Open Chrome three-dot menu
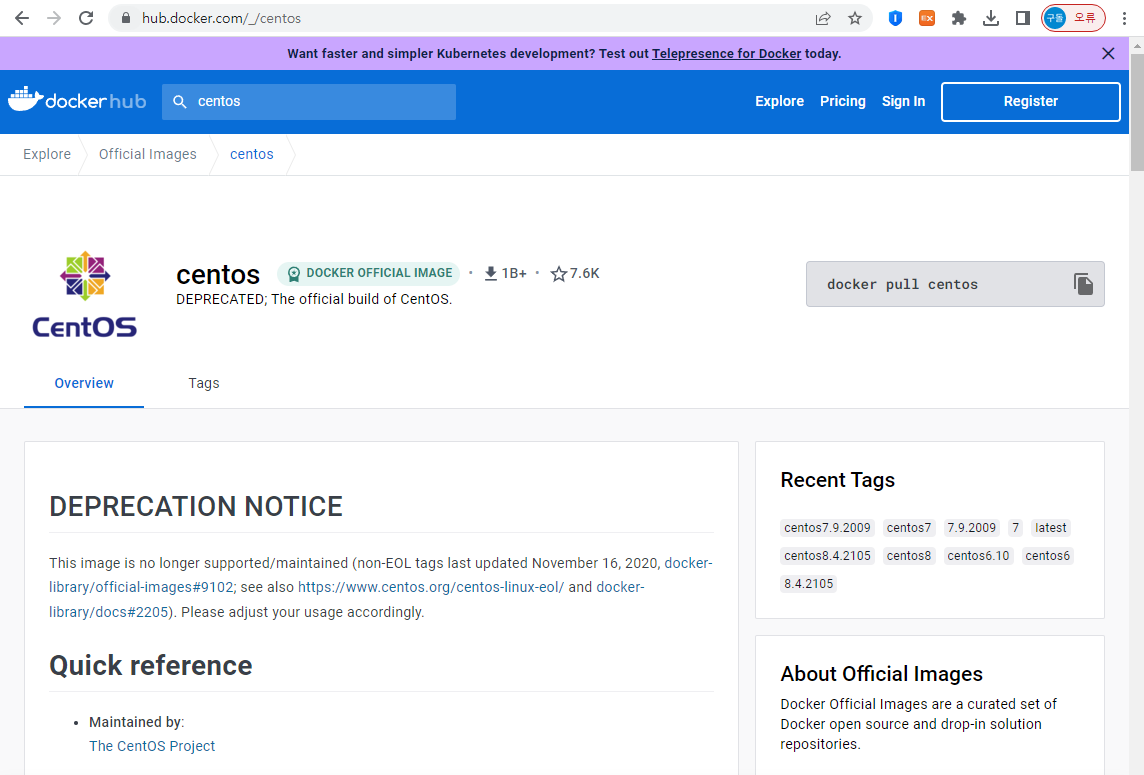The image size is (1144, 775). click(x=1124, y=18)
